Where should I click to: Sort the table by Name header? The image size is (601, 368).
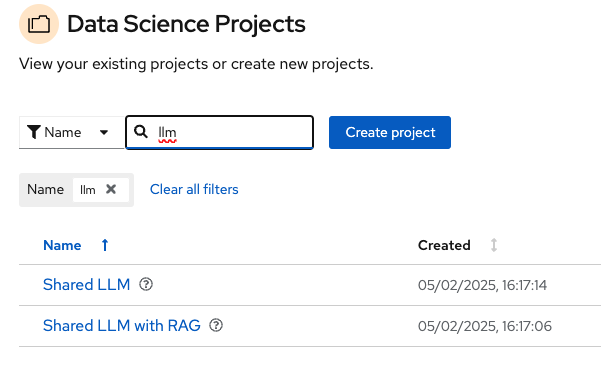coord(62,245)
